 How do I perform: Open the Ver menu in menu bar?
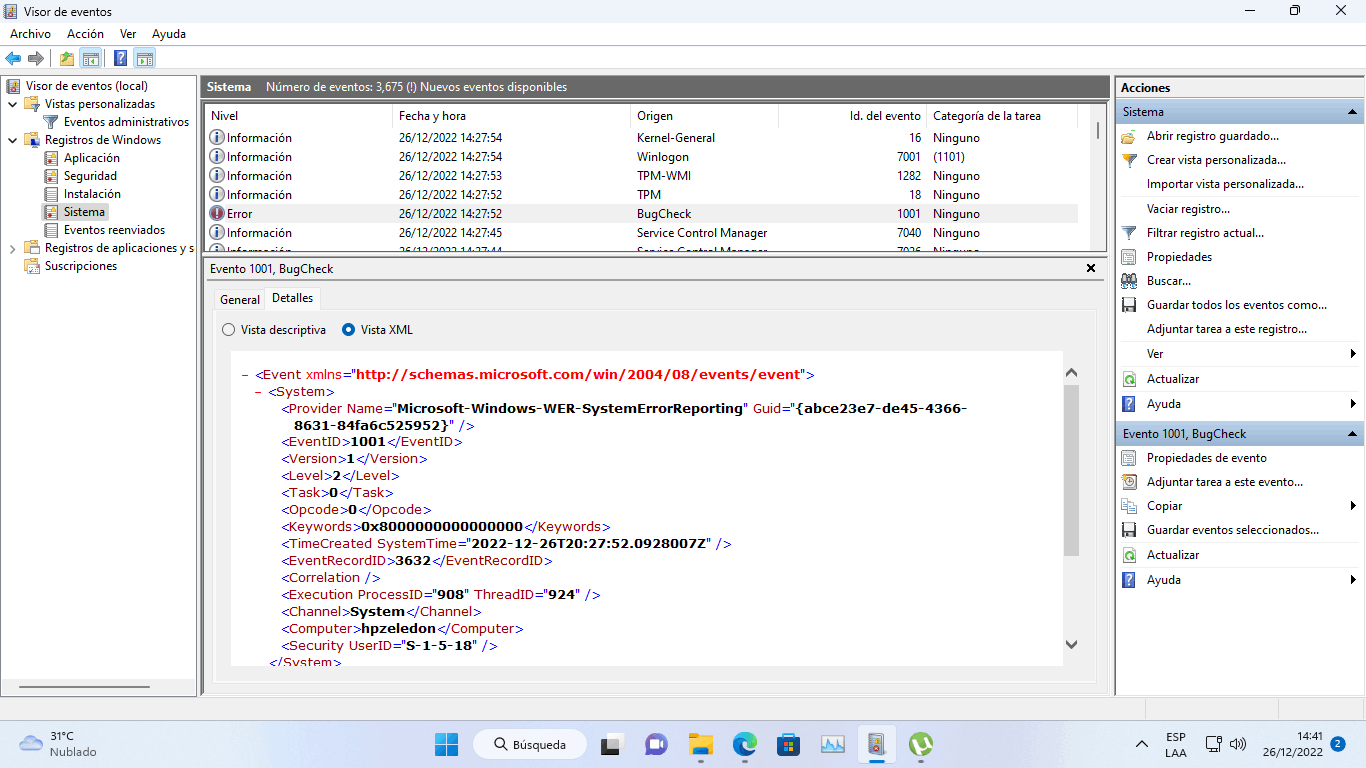128,34
